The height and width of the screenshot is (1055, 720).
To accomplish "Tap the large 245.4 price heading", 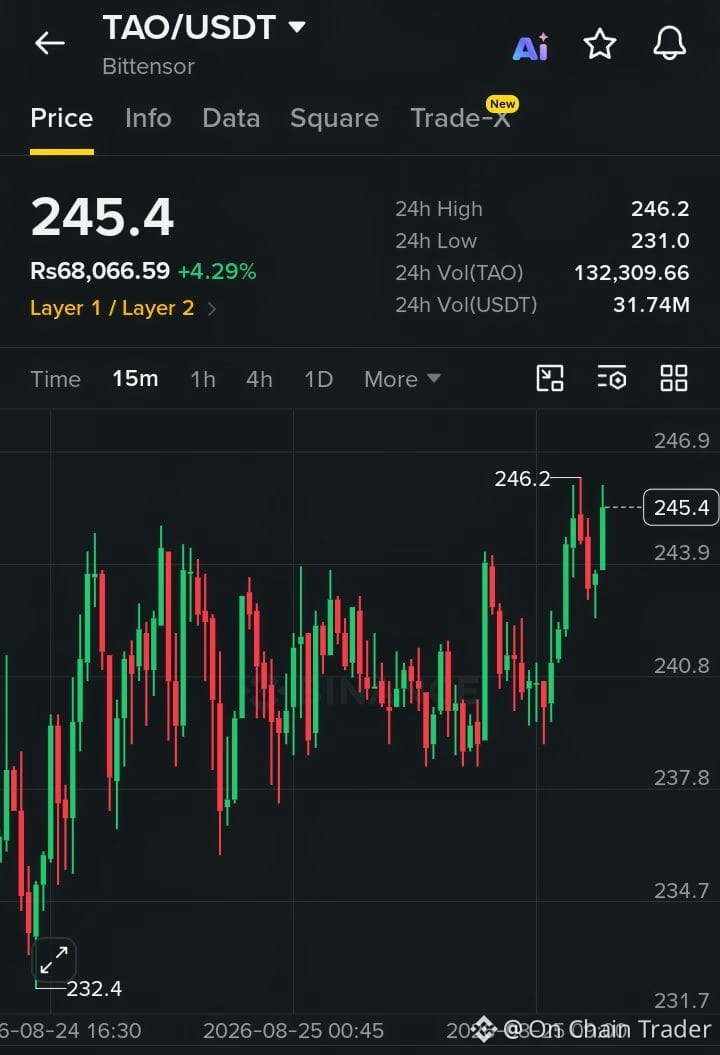I will tap(102, 217).
